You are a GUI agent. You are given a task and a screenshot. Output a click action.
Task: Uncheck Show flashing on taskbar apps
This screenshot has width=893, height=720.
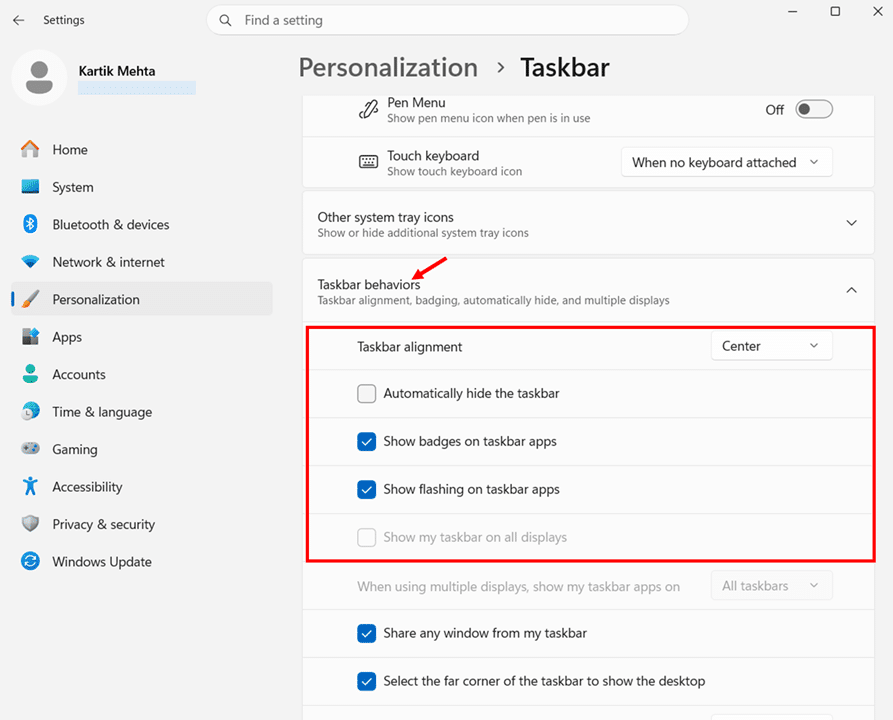(367, 490)
